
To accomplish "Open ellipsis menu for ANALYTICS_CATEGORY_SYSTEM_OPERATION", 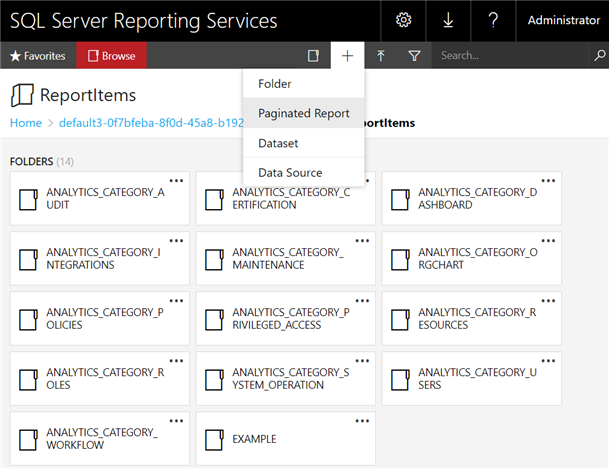I will point(362,361).
